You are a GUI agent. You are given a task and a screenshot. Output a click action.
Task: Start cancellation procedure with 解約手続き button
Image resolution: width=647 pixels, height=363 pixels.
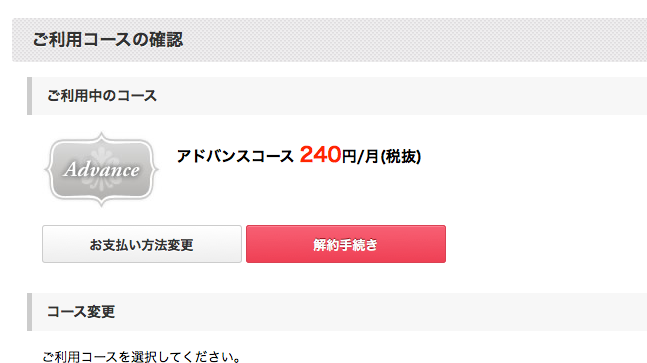(x=346, y=244)
